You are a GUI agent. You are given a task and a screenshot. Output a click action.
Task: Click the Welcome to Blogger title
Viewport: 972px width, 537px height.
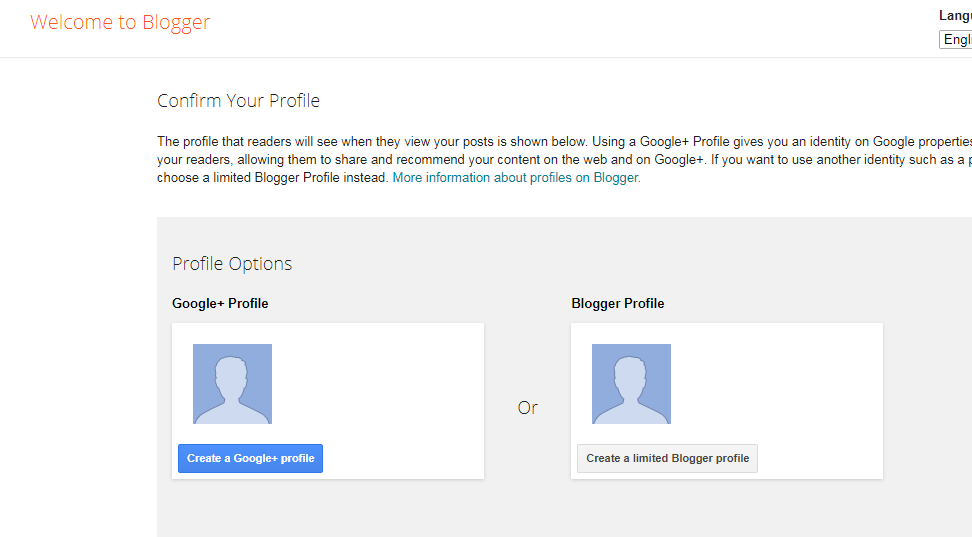120,22
